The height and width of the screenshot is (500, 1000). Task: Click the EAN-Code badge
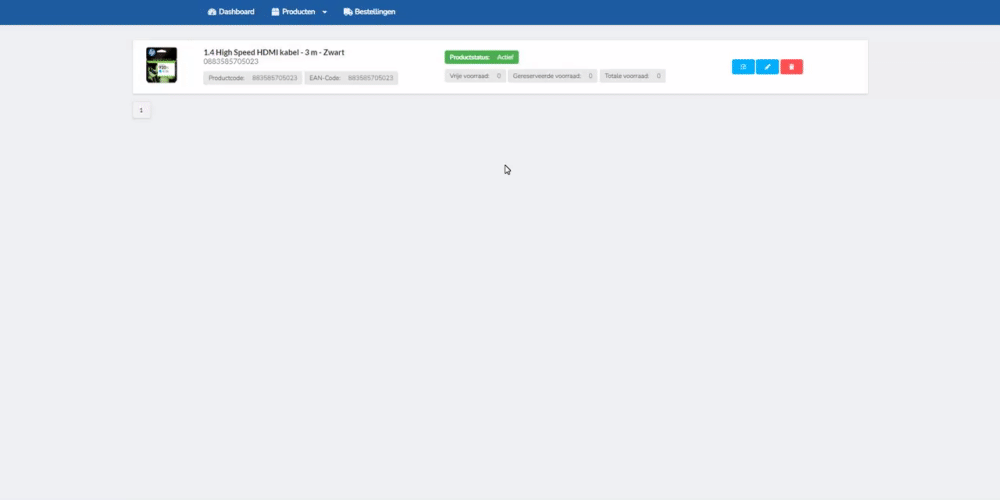351,78
